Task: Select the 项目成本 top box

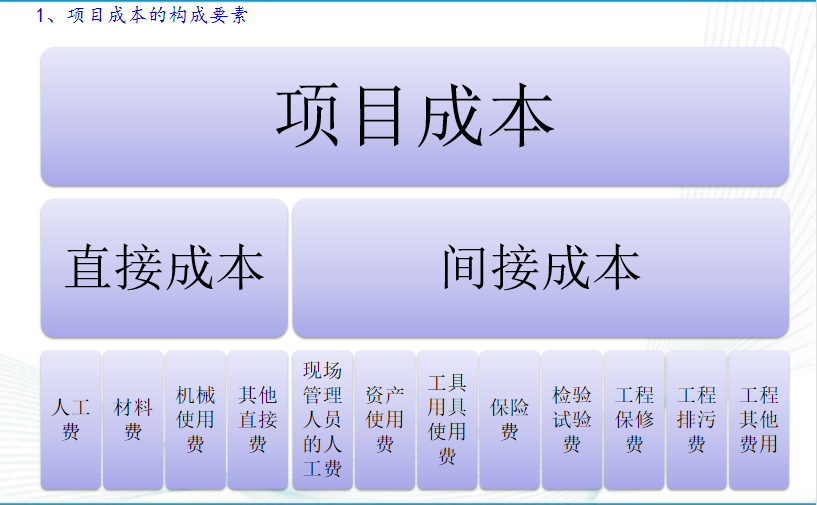Action: pos(415,116)
